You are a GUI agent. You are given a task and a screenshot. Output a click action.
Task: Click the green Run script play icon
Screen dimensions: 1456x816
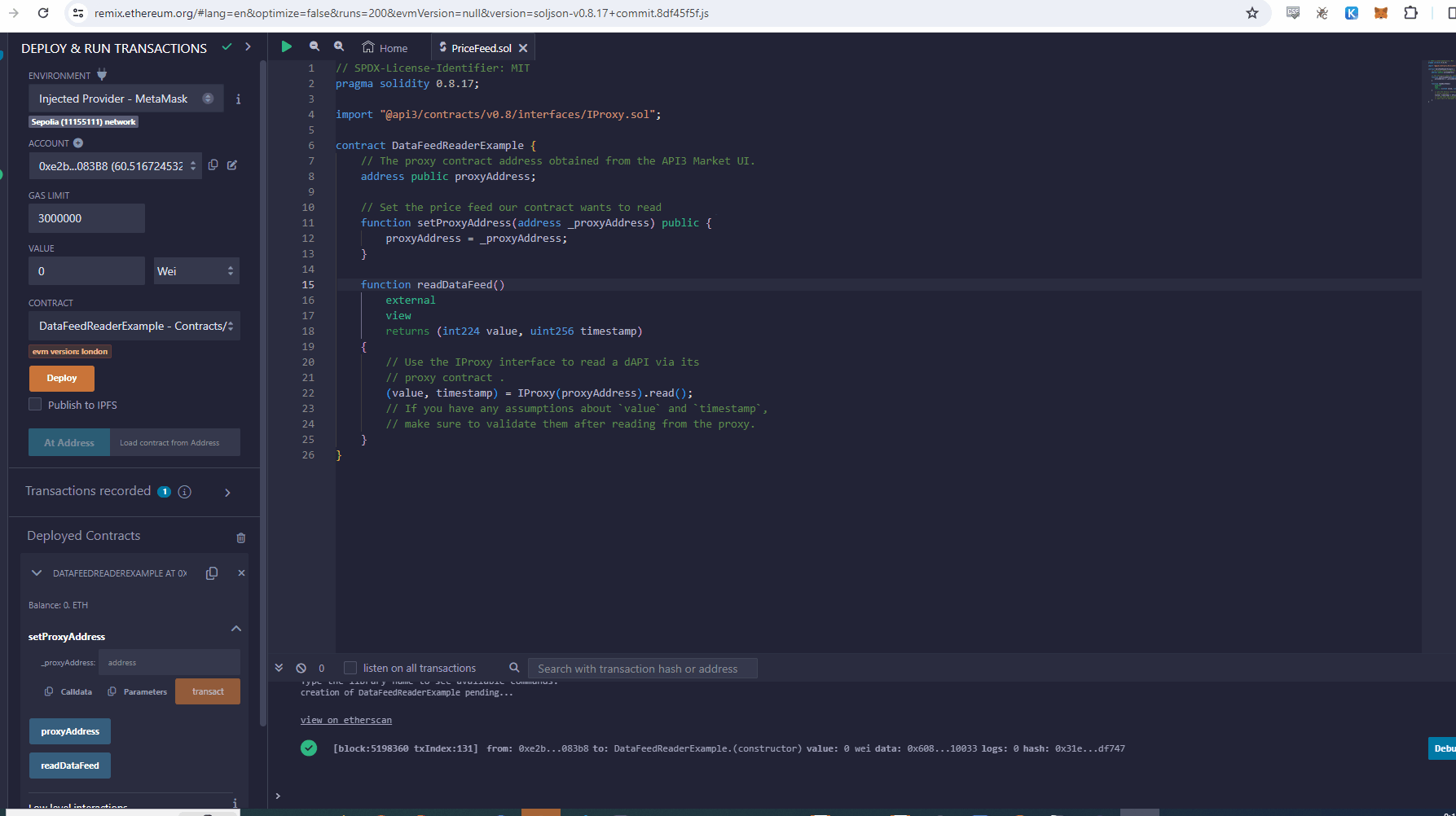(286, 47)
